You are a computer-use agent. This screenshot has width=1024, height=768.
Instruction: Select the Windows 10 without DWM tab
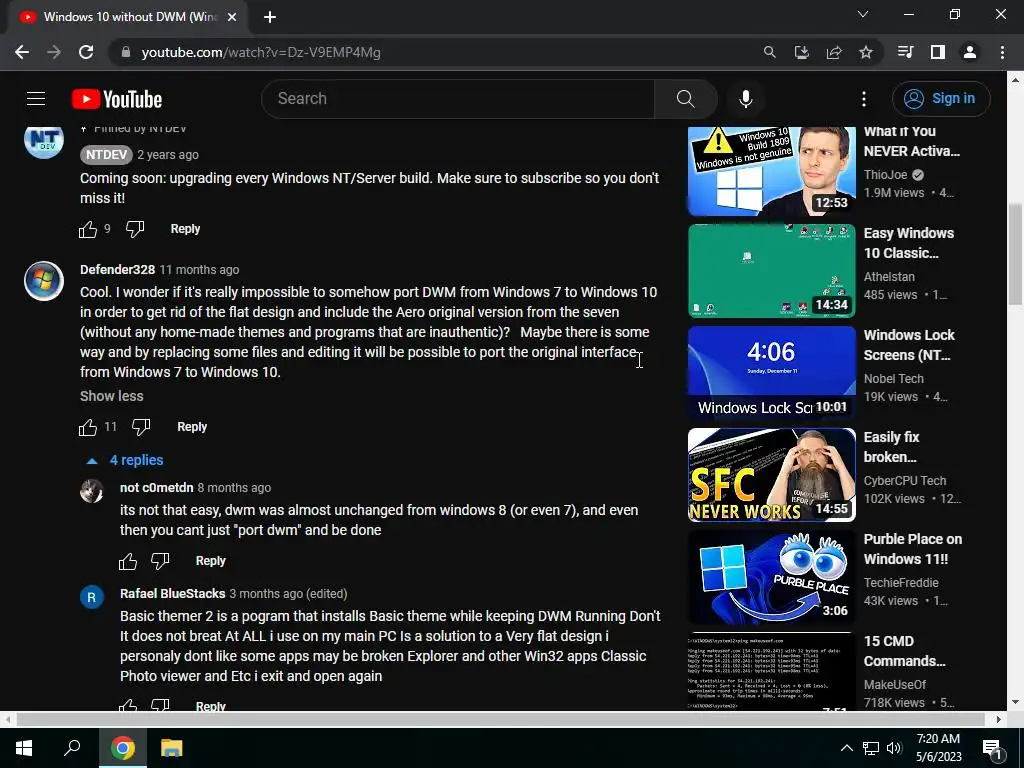point(127,18)
